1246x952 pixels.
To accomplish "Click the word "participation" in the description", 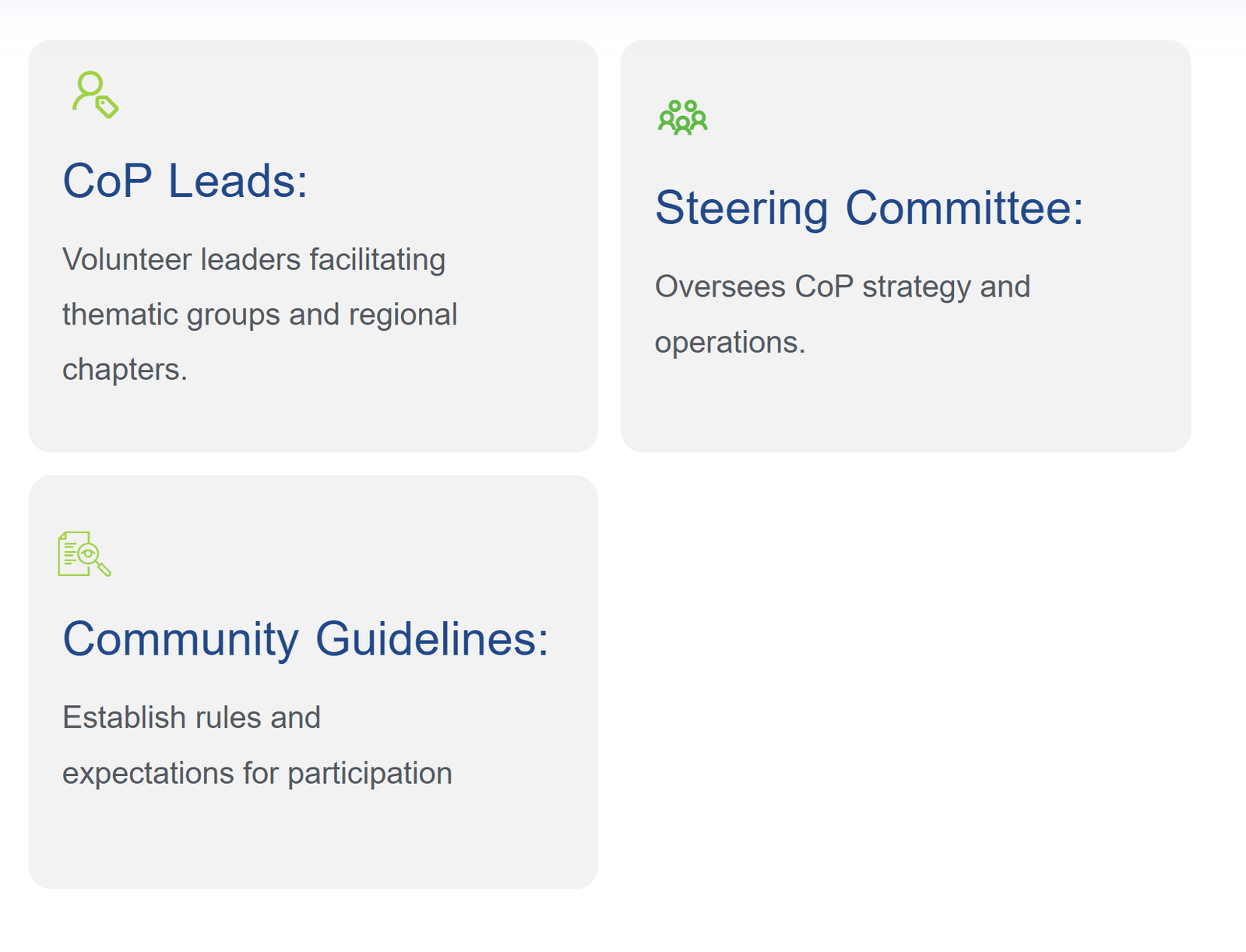I will (x=370, y=773).
